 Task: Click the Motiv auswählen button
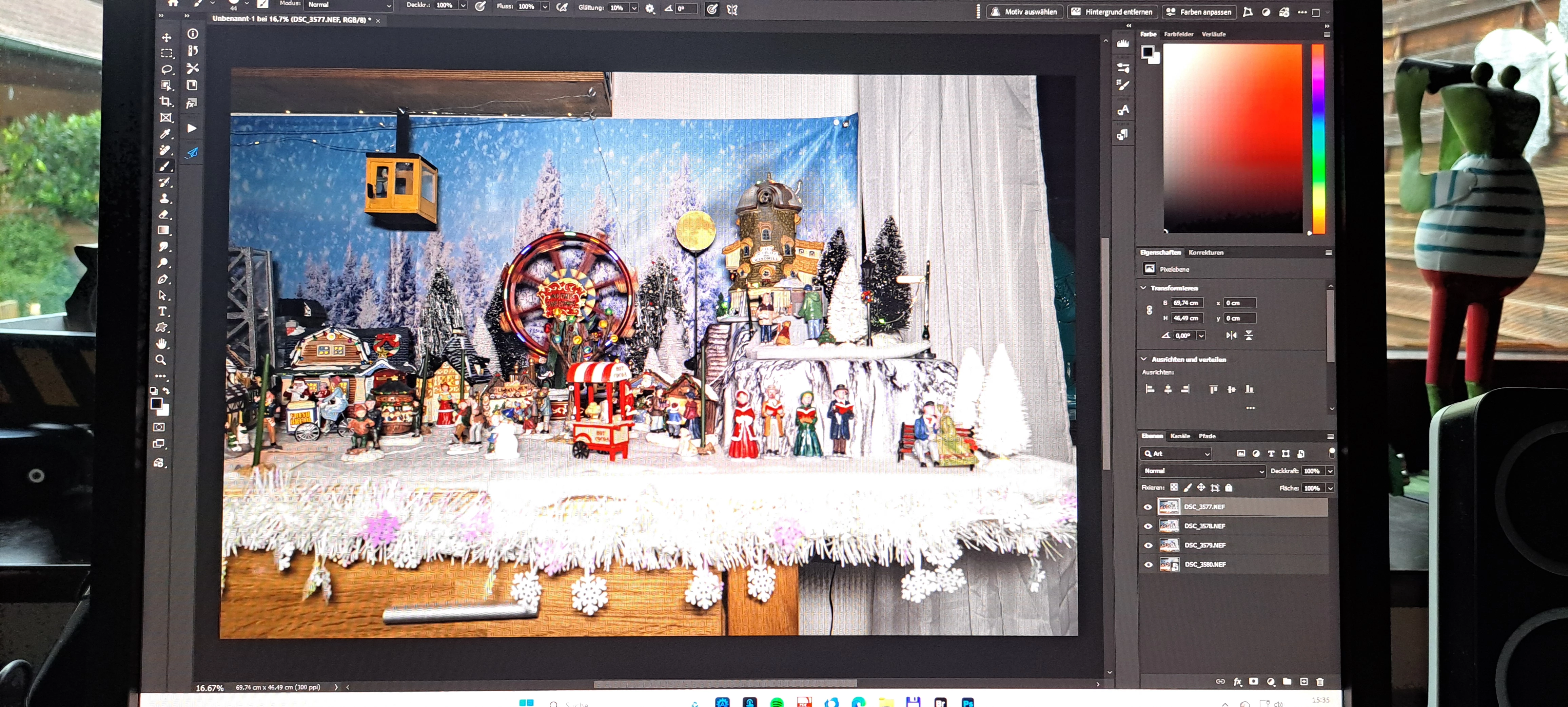coord(1024,12)
